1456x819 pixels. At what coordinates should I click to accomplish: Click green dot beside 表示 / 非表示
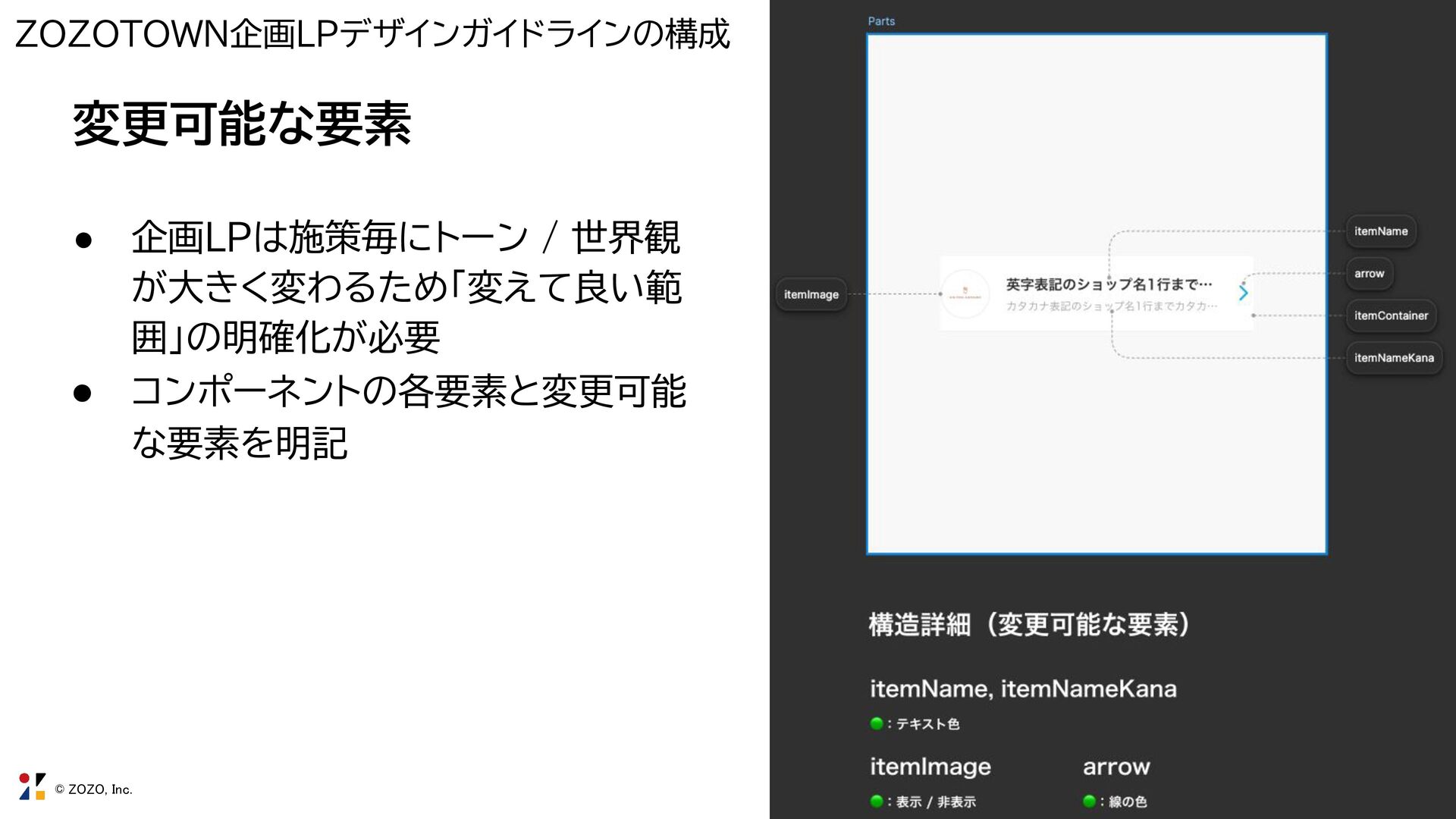tap(877, 802)
